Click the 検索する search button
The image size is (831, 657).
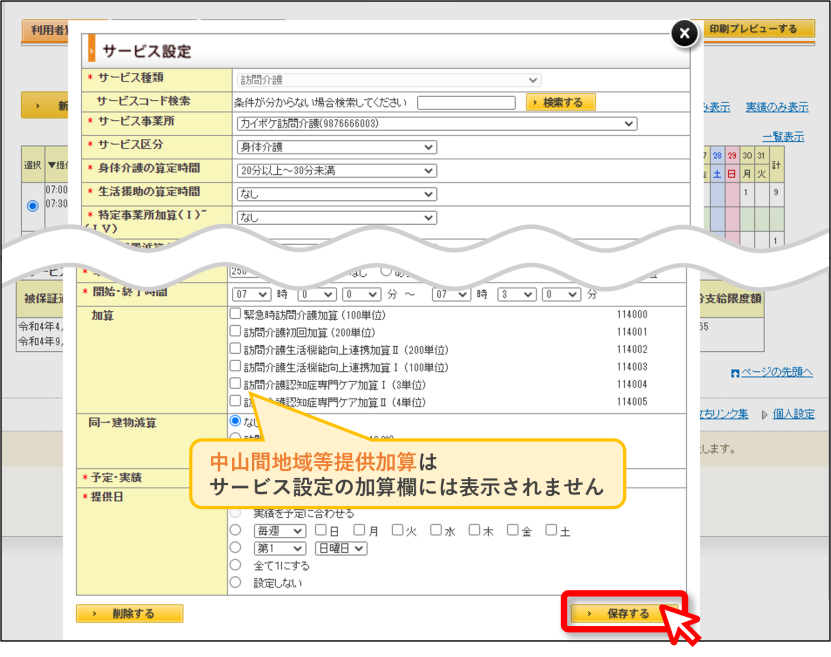click(561, 102)
